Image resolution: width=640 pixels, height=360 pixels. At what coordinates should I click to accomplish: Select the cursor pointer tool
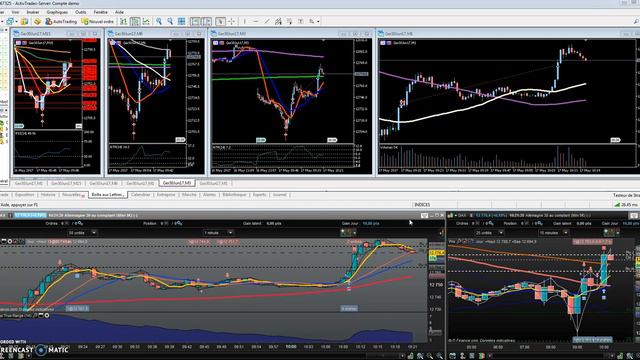coord(220,21)
